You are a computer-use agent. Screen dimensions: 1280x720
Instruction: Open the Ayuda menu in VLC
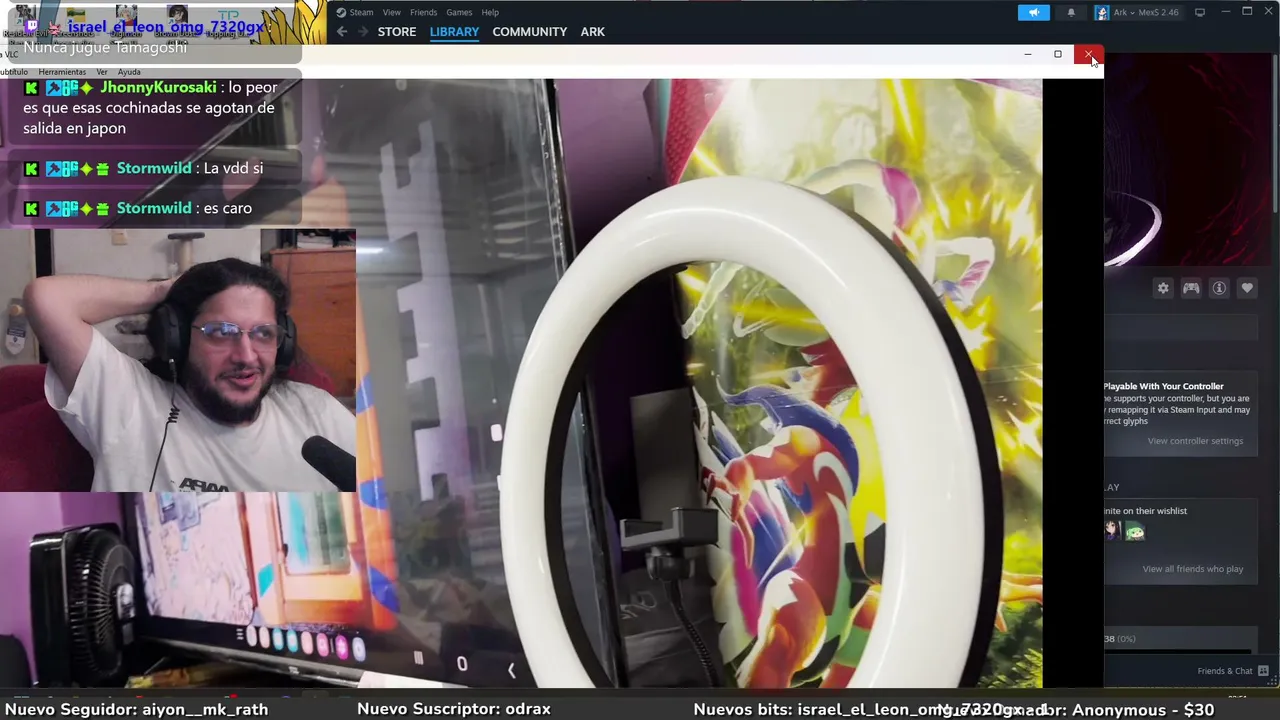[129, 72]
